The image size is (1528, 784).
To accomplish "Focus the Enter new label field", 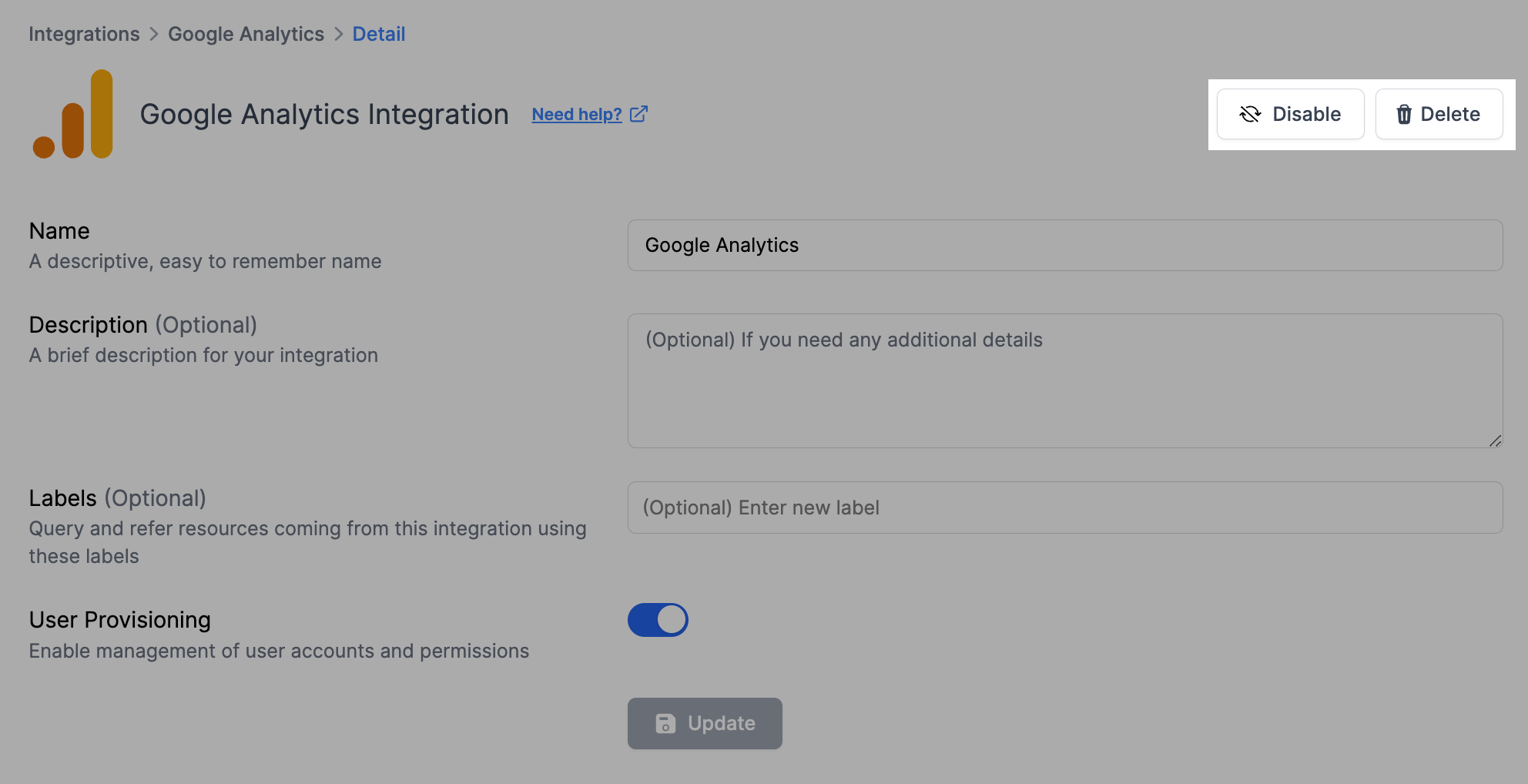I will [1064, 508].
